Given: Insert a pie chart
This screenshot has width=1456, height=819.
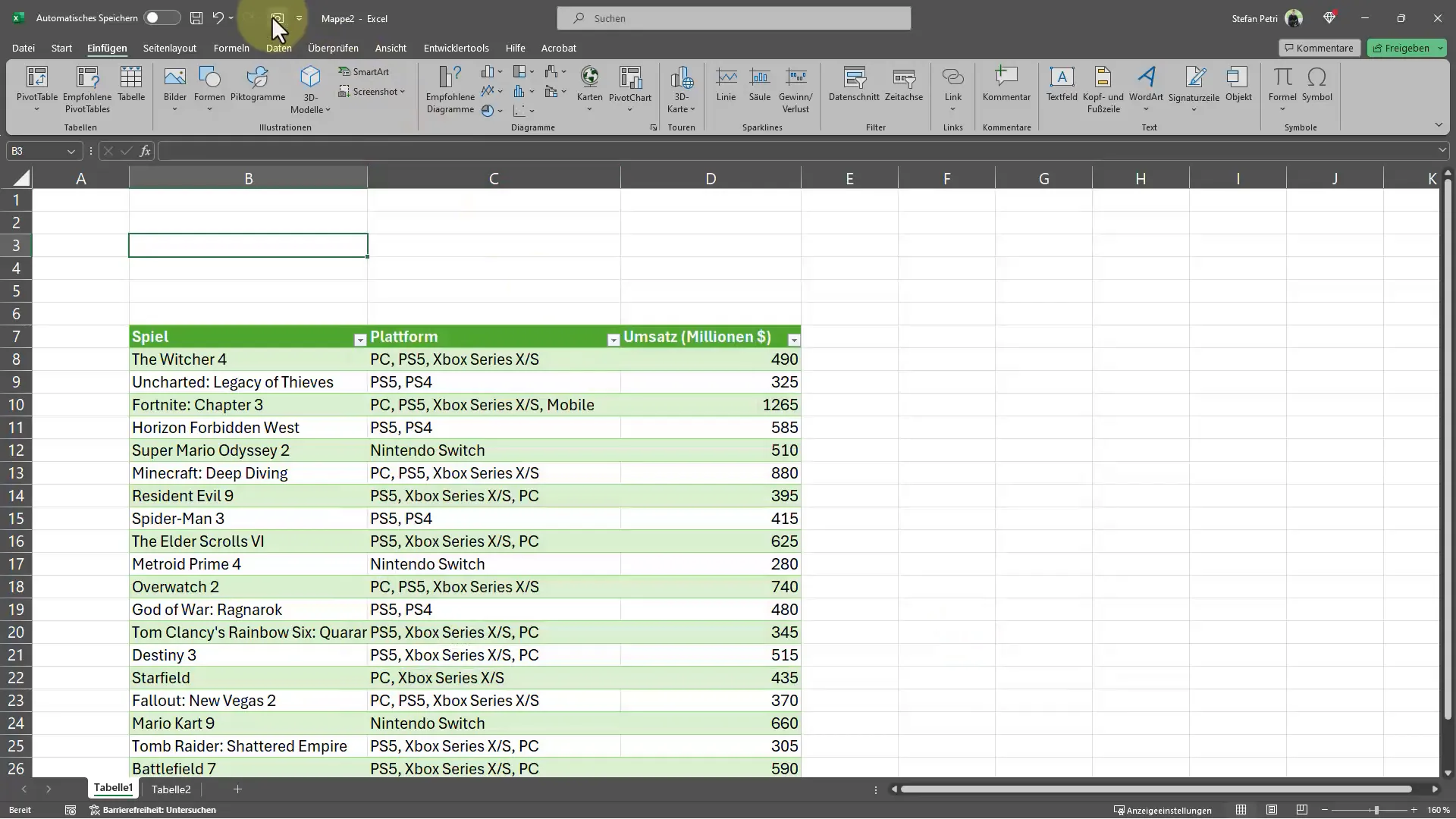Looking at the screenshot, I should (x=491, y=111).
